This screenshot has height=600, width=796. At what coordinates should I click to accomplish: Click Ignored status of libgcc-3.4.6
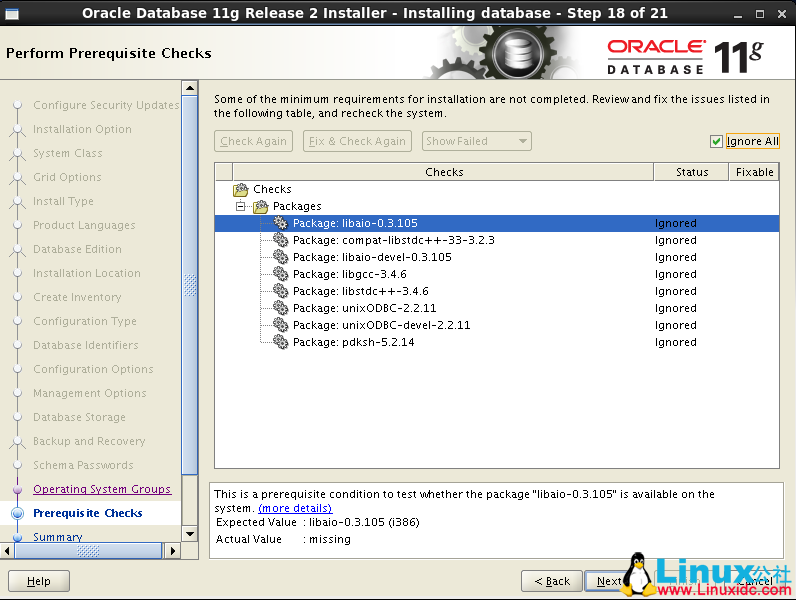(676, 274)
